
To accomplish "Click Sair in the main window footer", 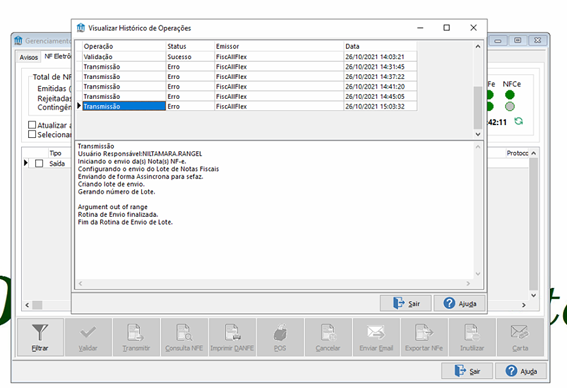I will (x=467, y=371).
